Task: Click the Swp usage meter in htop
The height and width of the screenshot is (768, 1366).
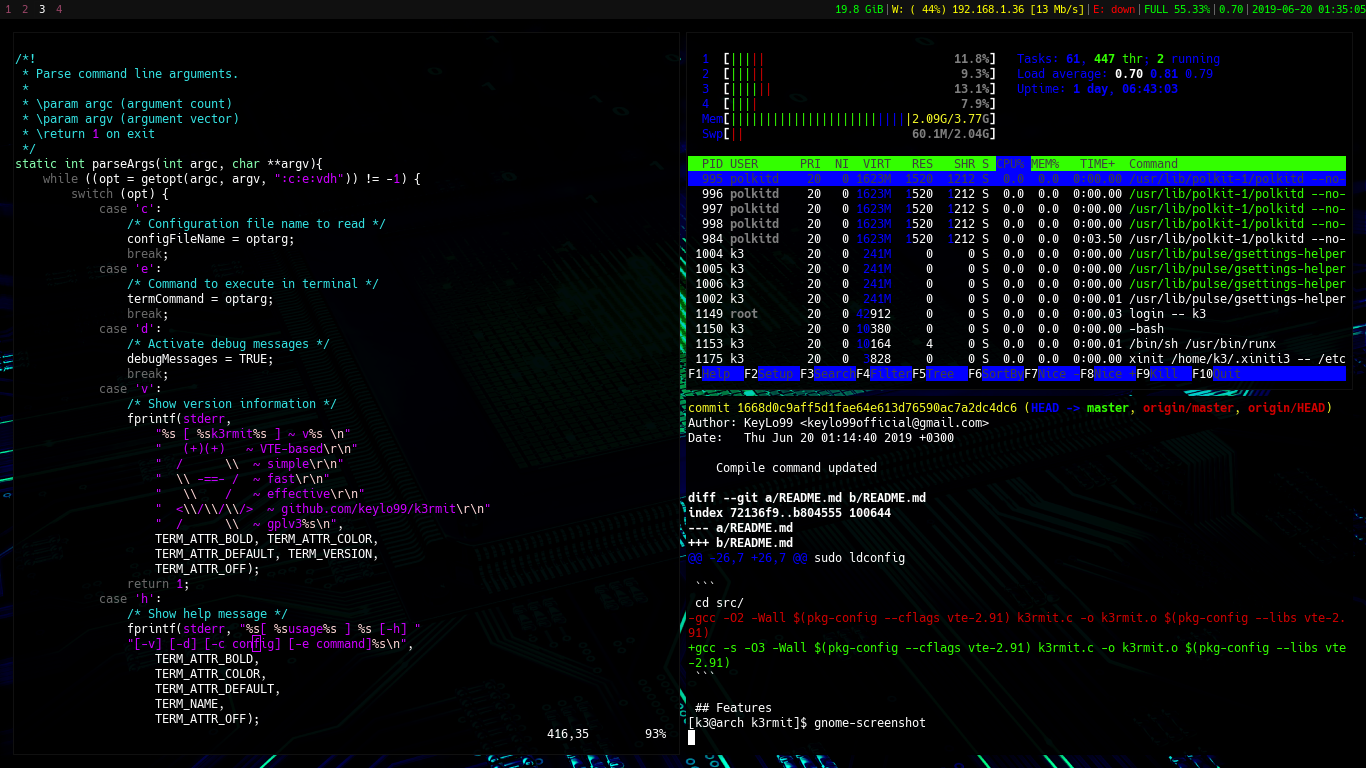Action: tap(849, 134)
